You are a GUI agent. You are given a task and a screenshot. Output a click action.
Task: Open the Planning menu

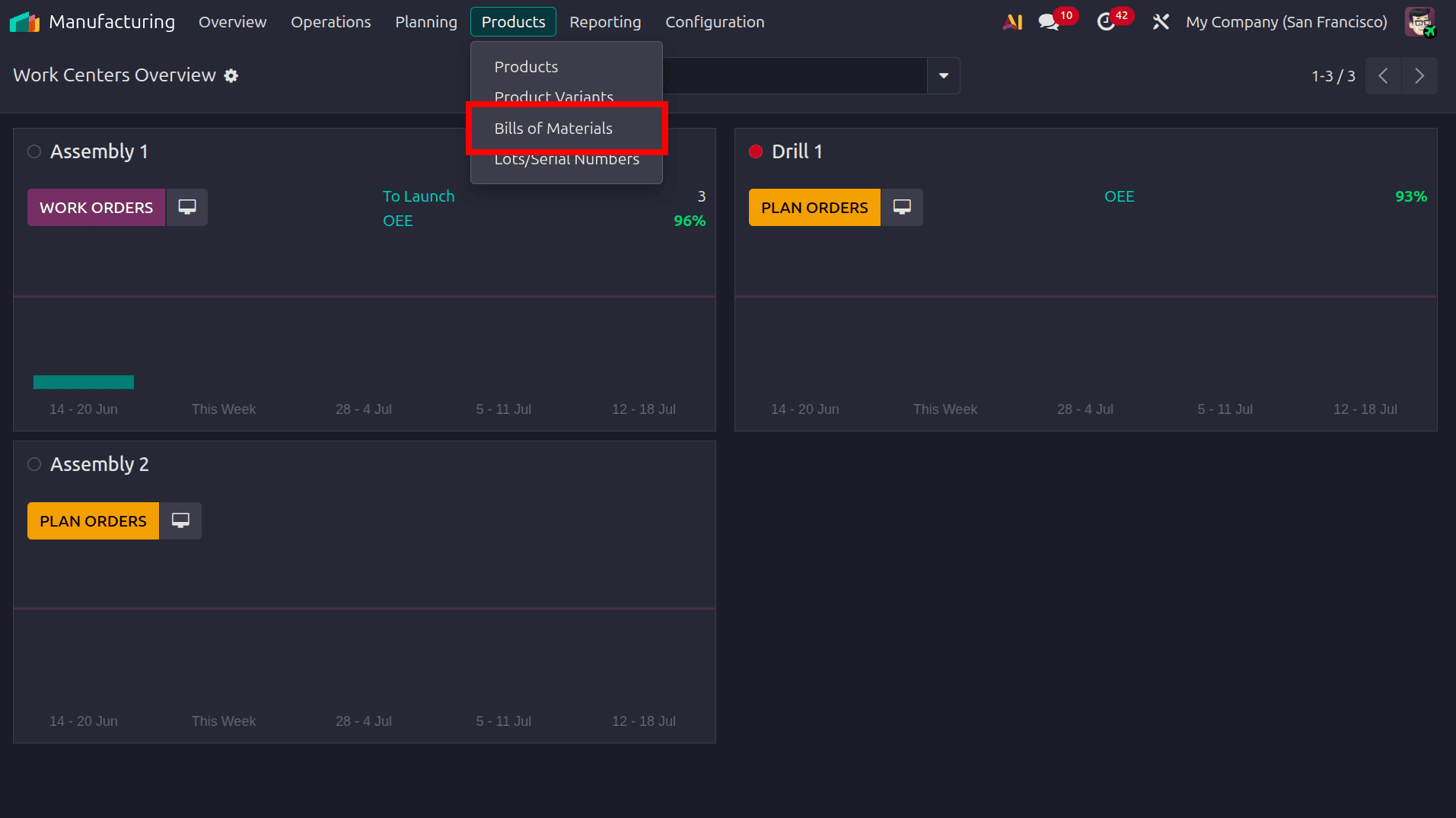click(x=426, y=22)
